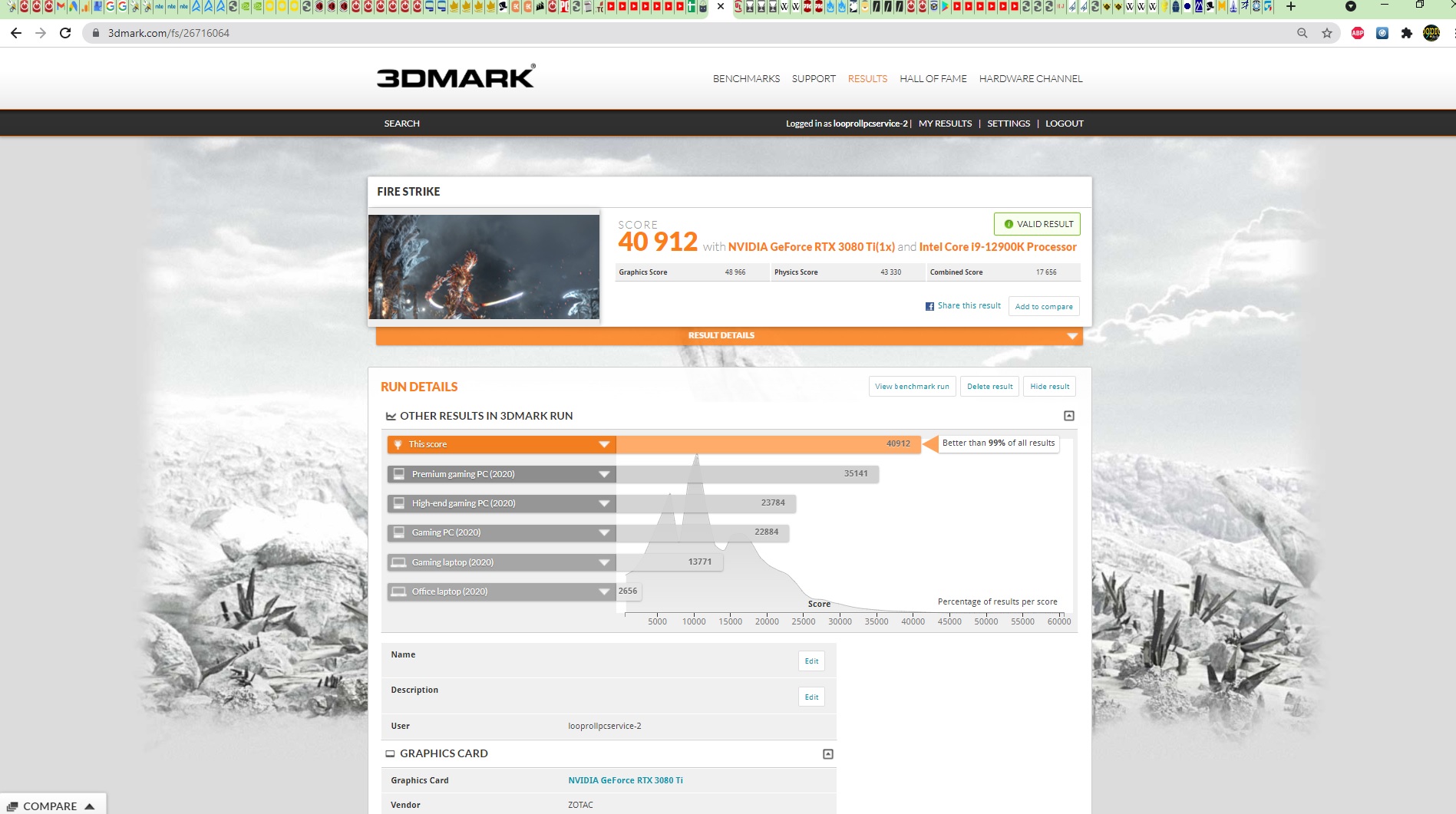The image size is (1456, 814).
Task: Click the Graphics Score value 48 966
Action: (x=735, y=272)
